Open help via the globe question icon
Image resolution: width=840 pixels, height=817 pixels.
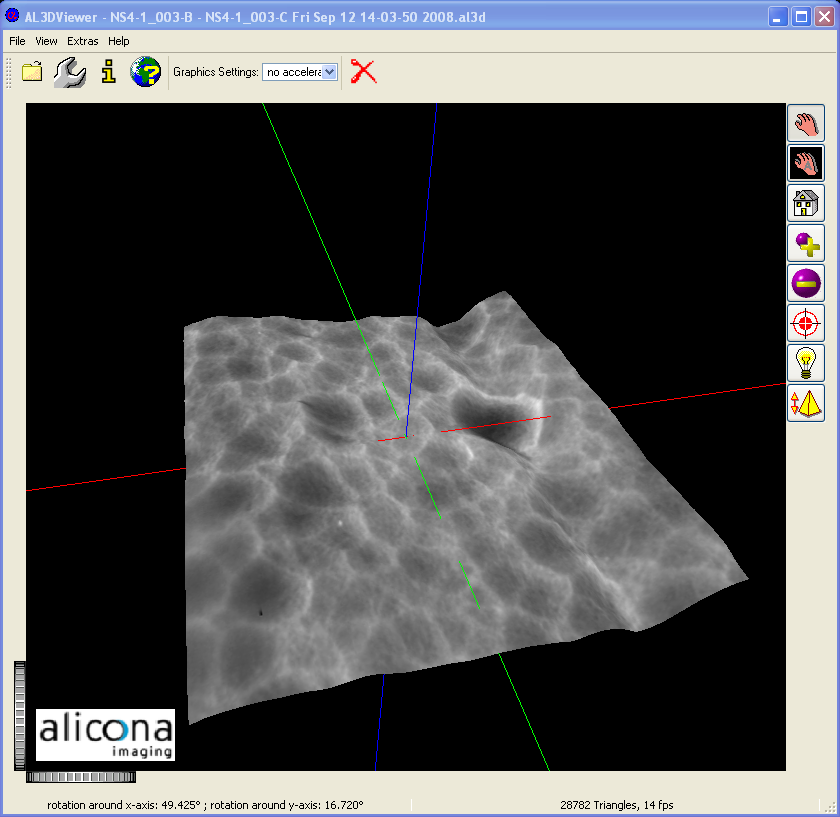click(146, 72)
